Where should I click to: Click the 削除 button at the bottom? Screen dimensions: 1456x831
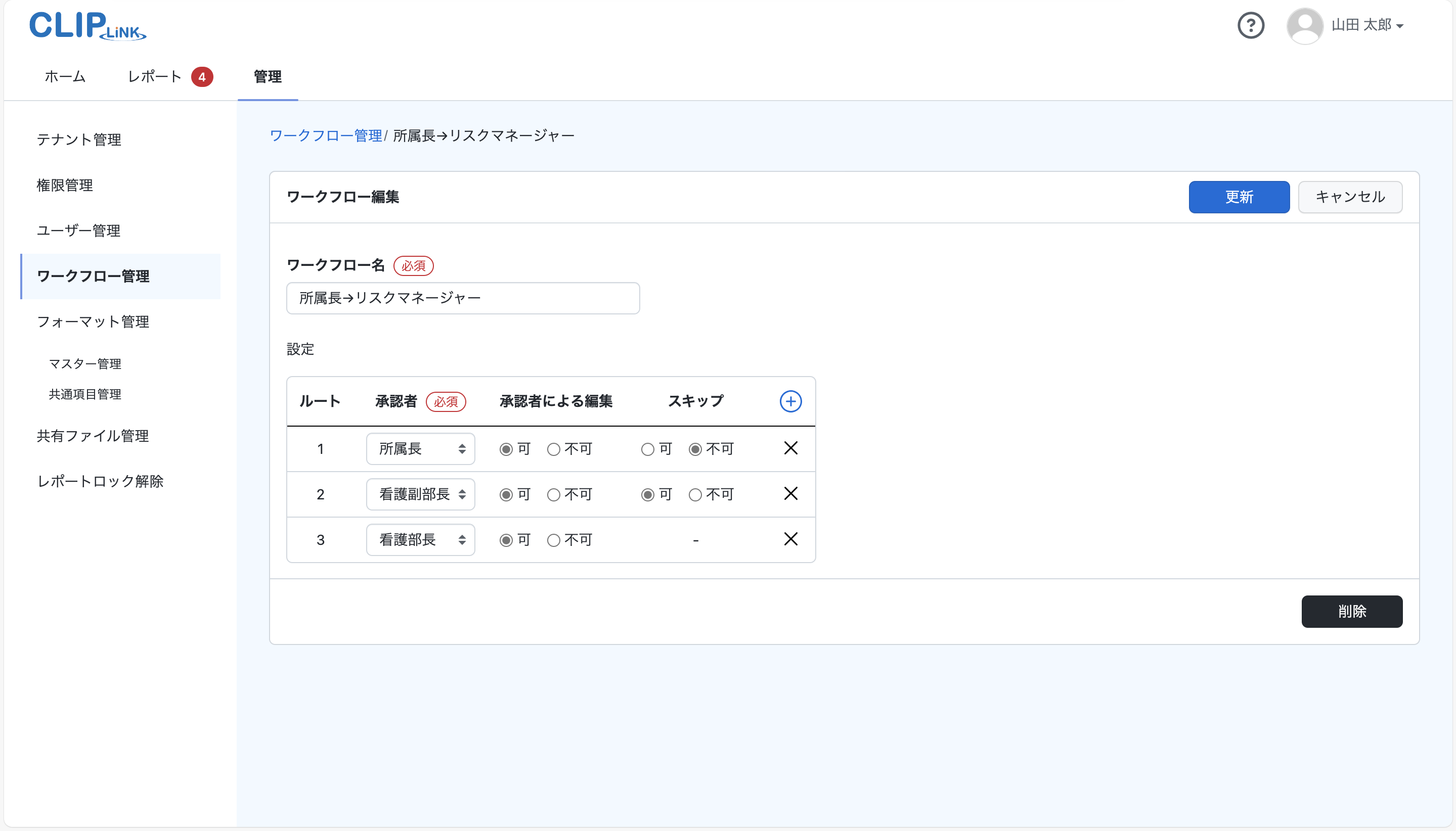coord(1351,611)
